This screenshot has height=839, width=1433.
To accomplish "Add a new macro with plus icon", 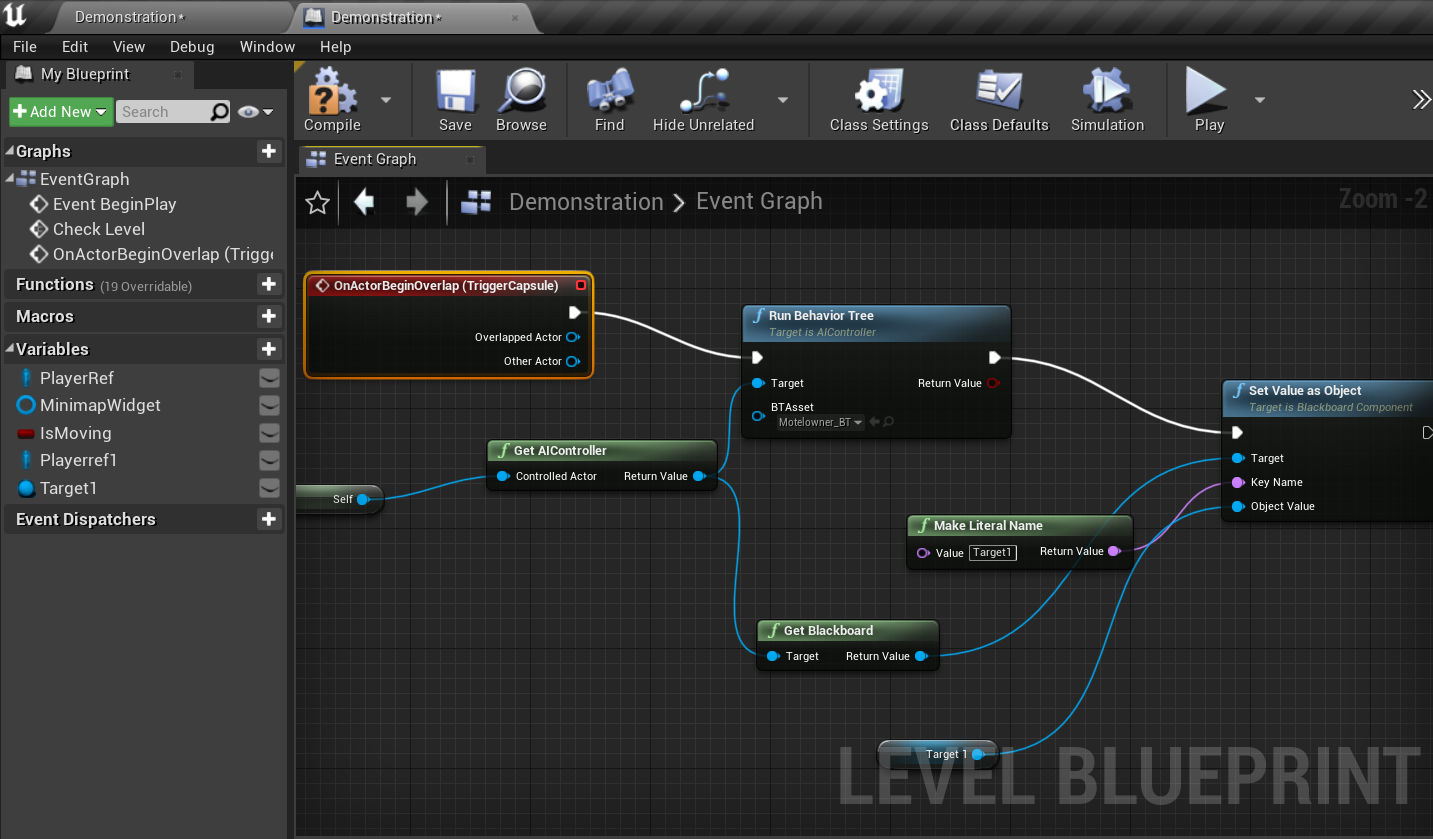I will (x=269, y=316).
